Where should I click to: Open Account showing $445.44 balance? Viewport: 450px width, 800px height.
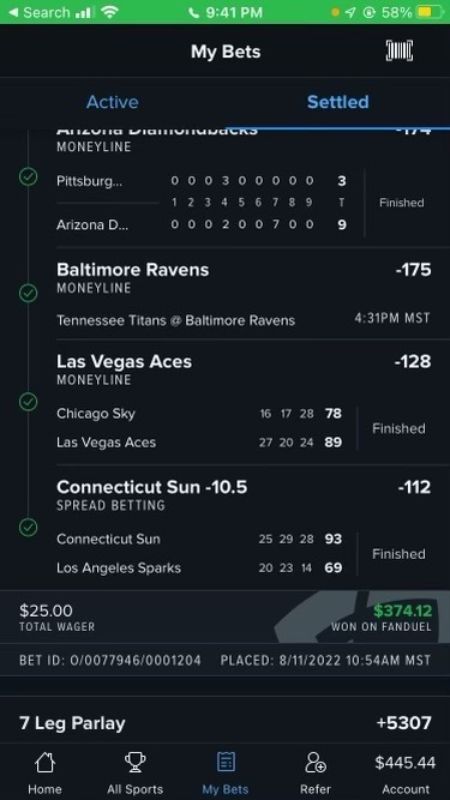coord(405,774)
